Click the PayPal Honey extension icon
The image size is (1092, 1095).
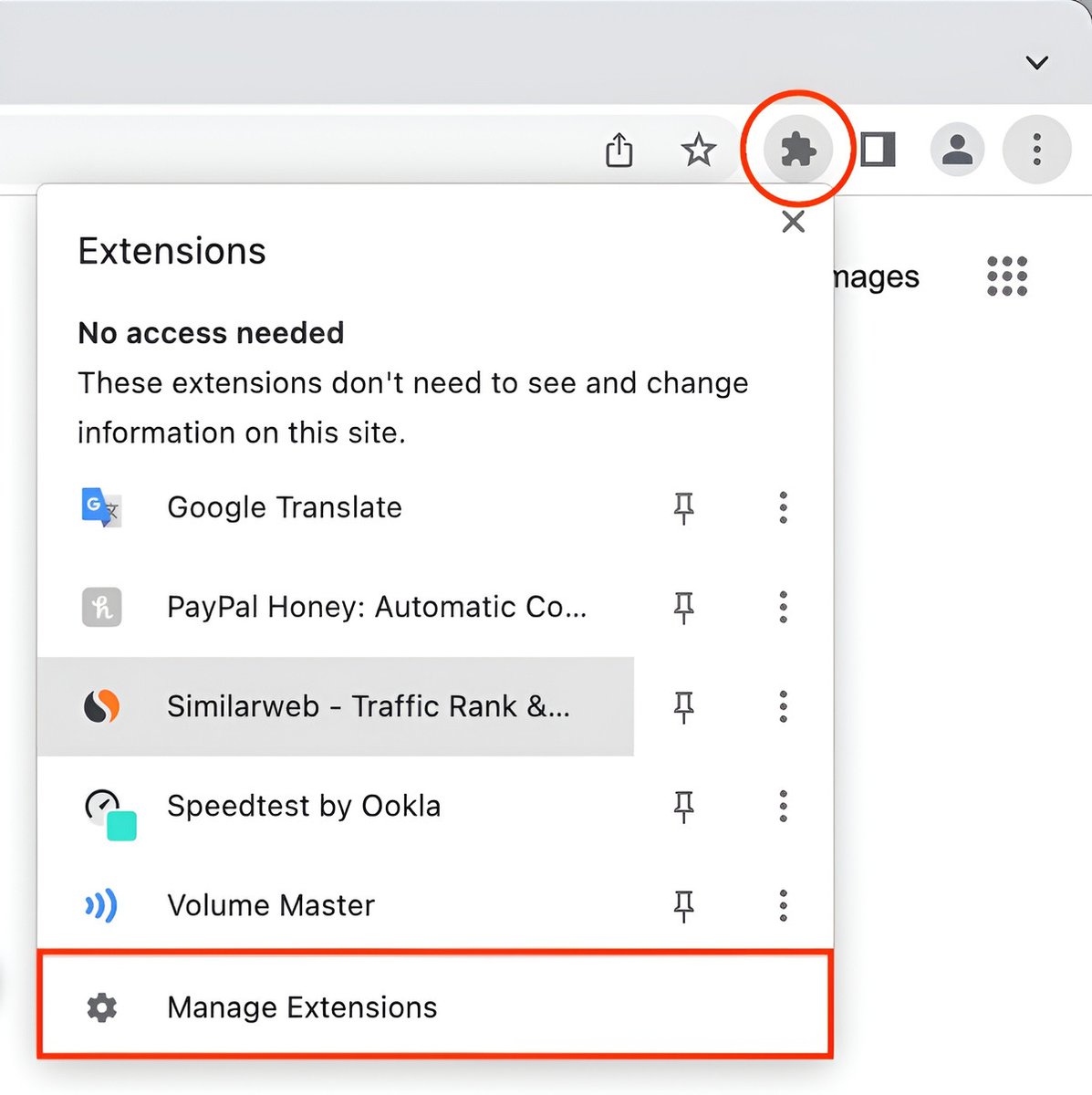pos(101,607)
